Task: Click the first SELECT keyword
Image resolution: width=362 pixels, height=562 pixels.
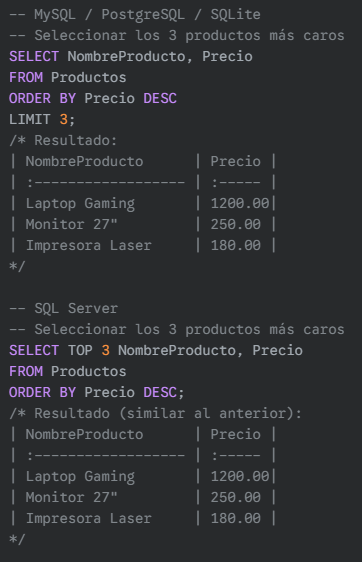Action: point(34,57)
